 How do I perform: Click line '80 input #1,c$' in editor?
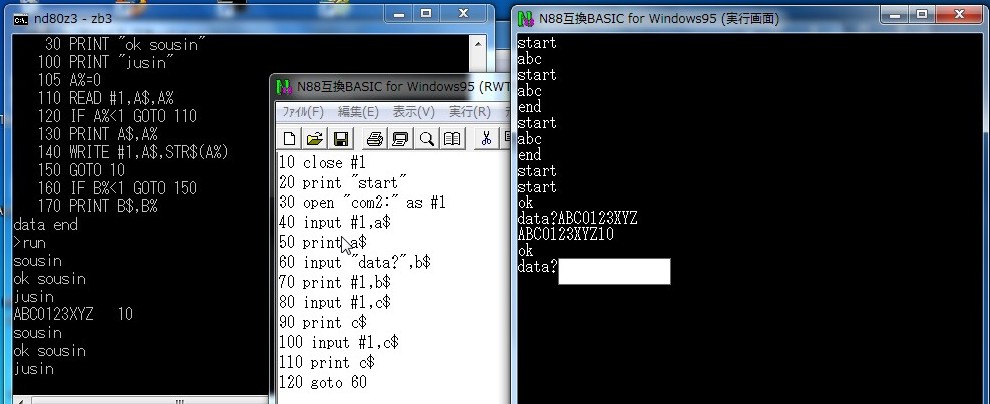point(335,302)
